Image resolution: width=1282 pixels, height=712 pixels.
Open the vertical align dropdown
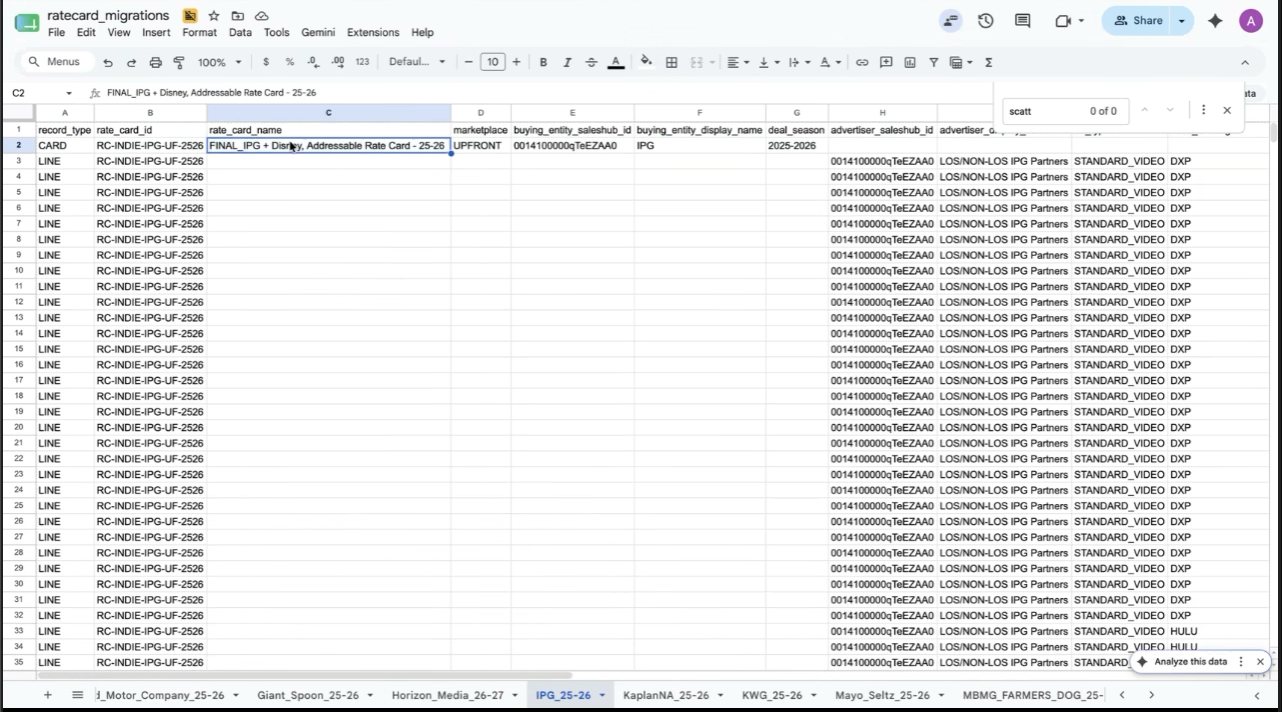coord(768,62)
